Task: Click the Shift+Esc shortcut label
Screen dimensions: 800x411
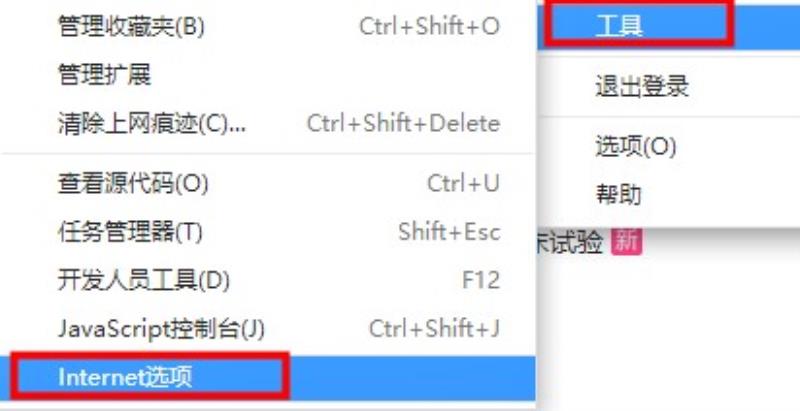Action: 449,232
